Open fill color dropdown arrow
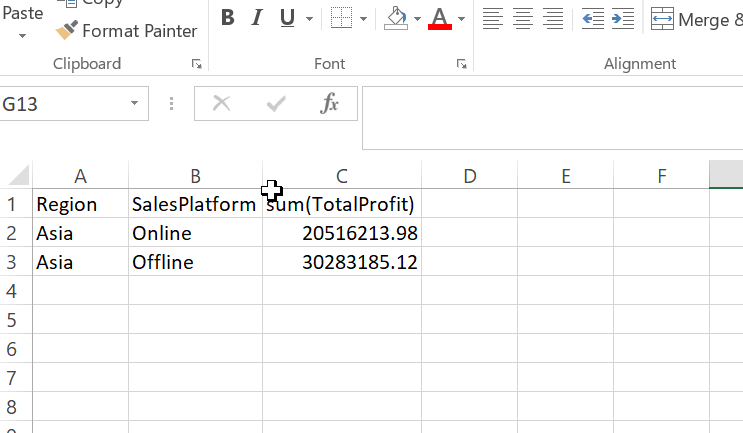The height and width of the screenshot is (433, 743). [417, 19]
